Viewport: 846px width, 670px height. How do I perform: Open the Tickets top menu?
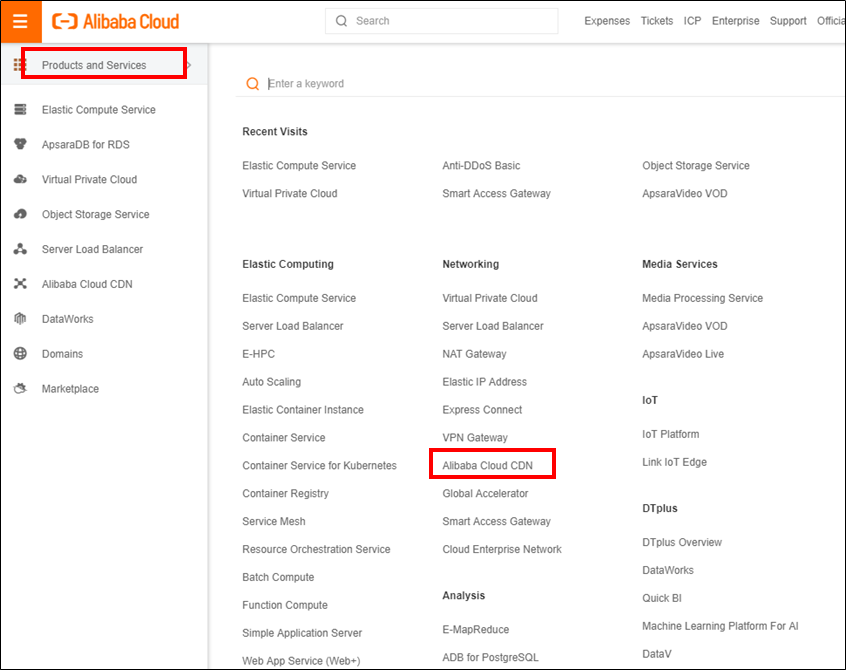pyautogui.click(x=657, y=21)
